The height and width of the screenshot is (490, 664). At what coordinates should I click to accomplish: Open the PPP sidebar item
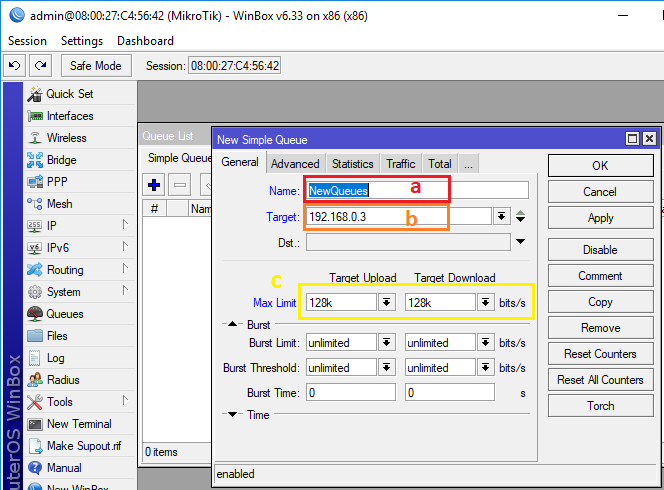pyautogui.click(x=80, y=182)
